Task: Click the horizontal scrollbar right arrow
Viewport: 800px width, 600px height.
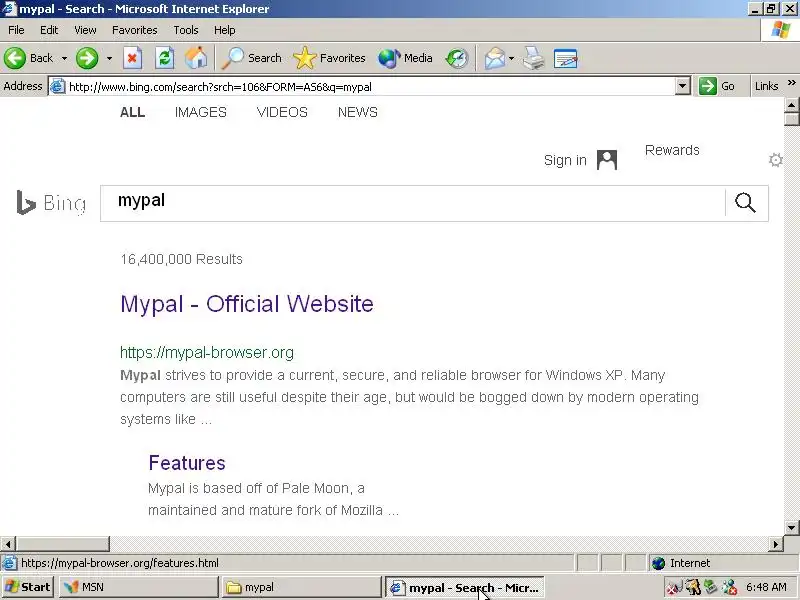Action: (776, 544)
